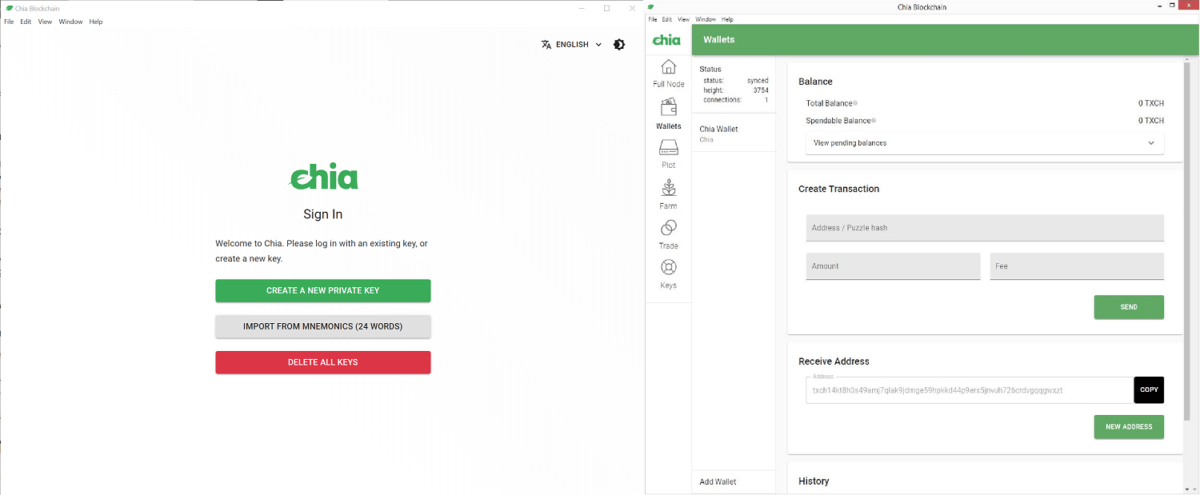Open Plot section in sidebar
Viewport: 1200px width, 495px height.
coord(668,154)
